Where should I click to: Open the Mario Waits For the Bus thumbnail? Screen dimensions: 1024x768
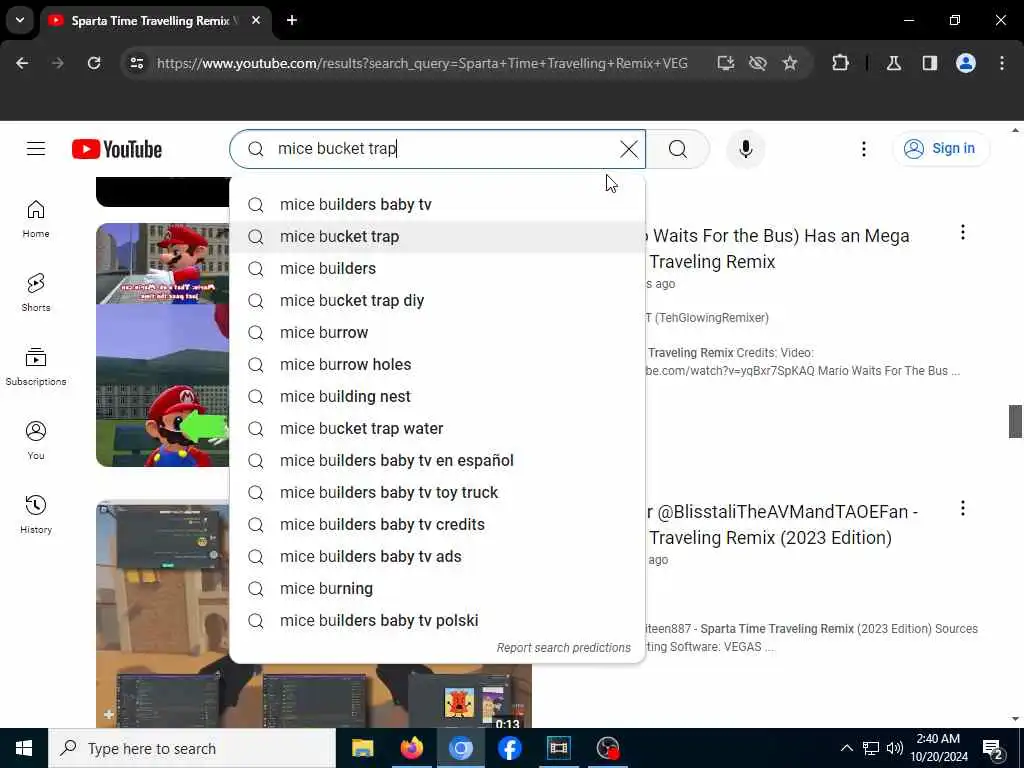163,345
